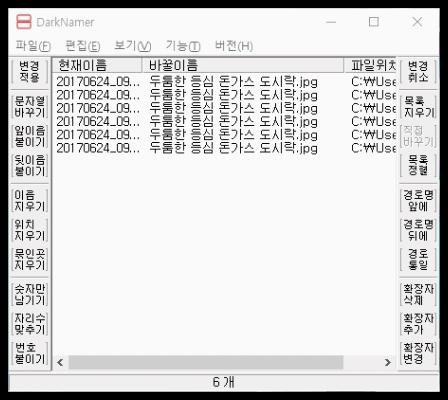Screen dimensions: 448x400
Task: Open the 보기(V) menu
Action: tap(133, 46)
